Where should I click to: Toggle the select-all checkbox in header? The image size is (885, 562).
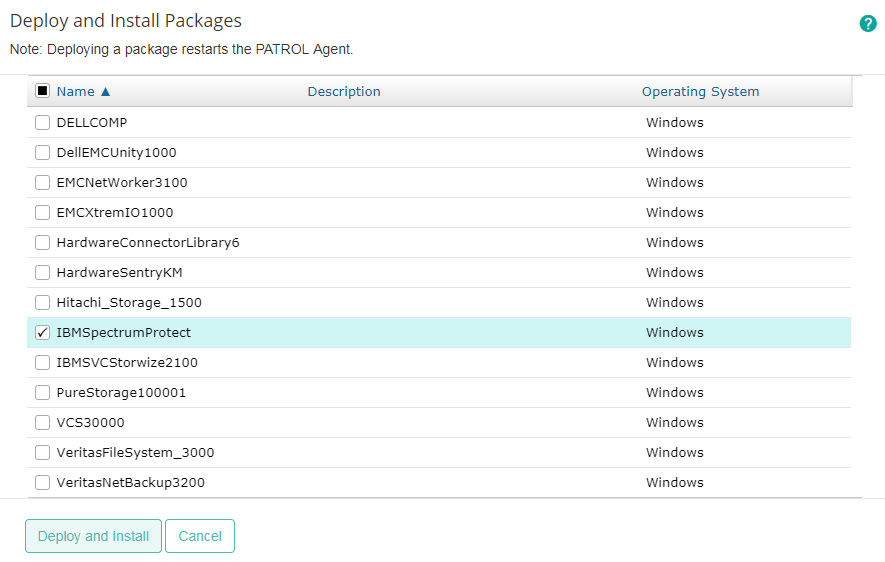pos(42,91)
